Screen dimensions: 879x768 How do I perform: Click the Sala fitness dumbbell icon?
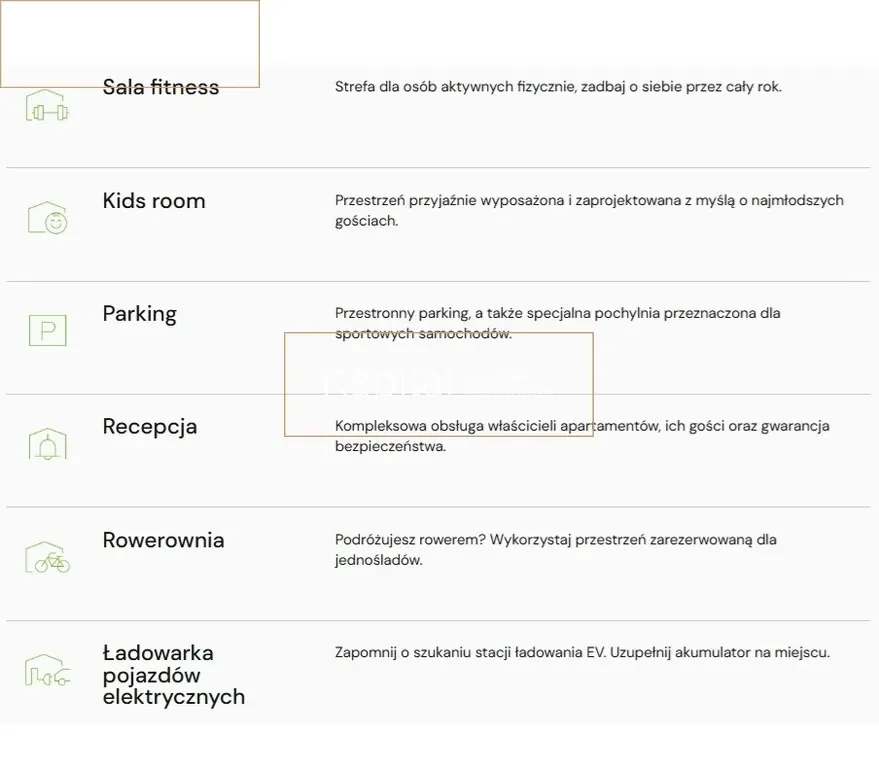[47, 107]
